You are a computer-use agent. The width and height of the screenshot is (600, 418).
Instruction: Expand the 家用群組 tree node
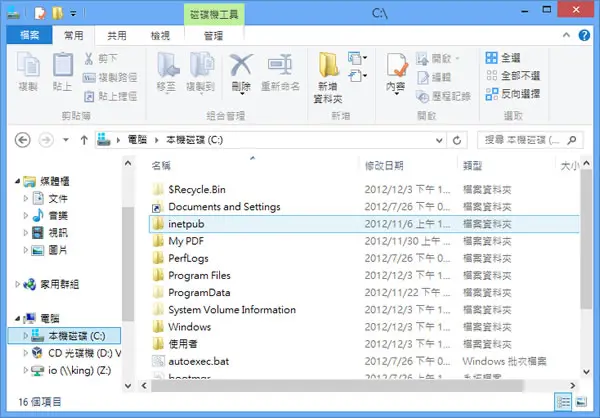pyautogui.click(x=17, y=284)
